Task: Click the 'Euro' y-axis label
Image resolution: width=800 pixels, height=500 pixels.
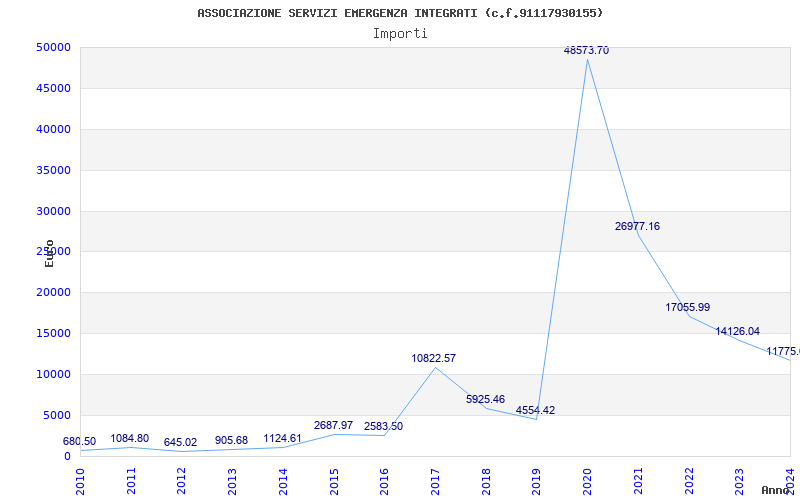Action: coord(49,254)
